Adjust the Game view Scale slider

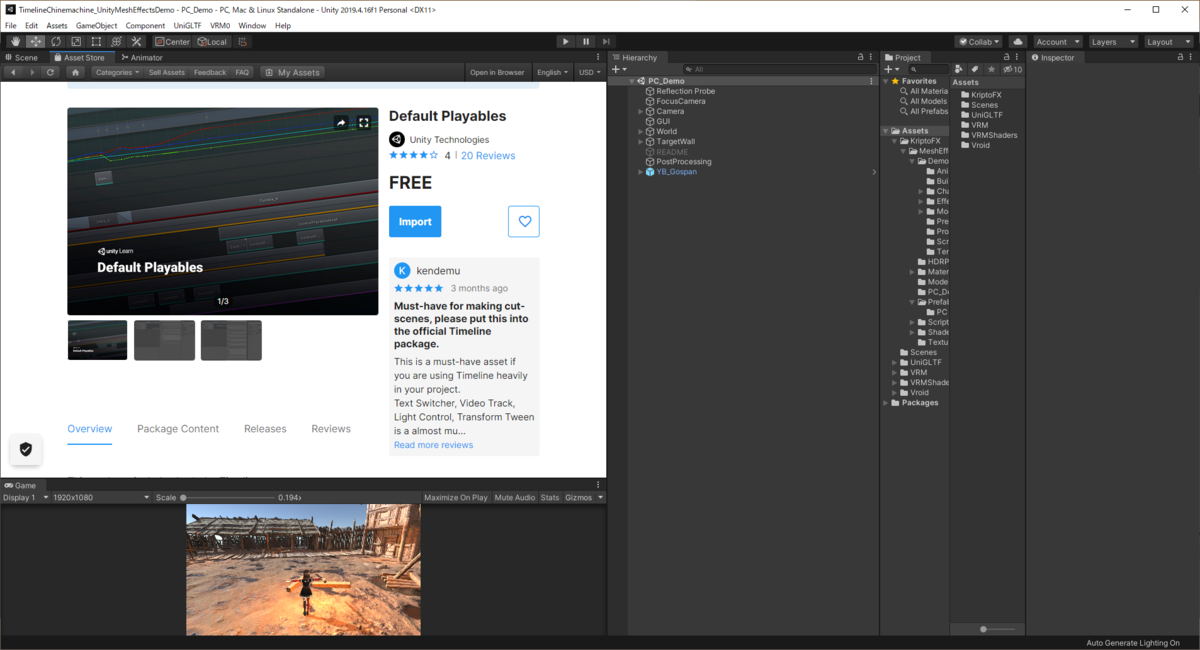tap(228, 497)
